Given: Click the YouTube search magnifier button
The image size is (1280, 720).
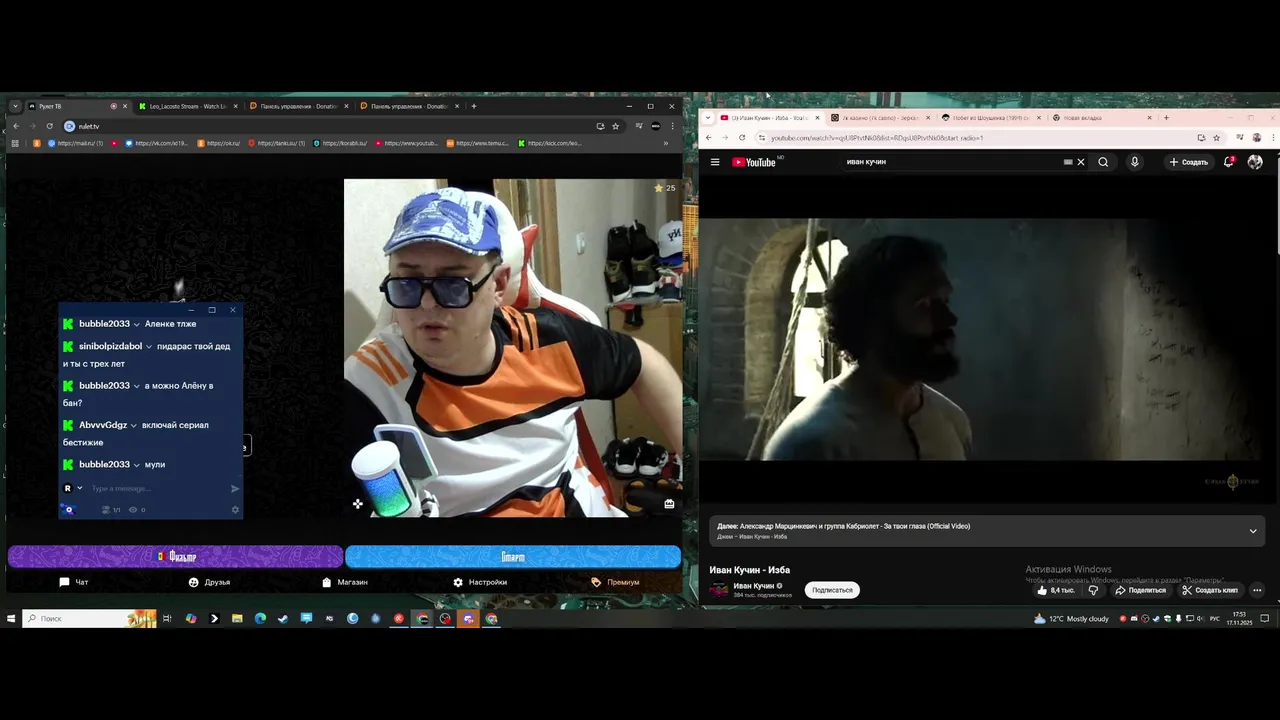Looking at the screenshot, I should coord(1103,162).
